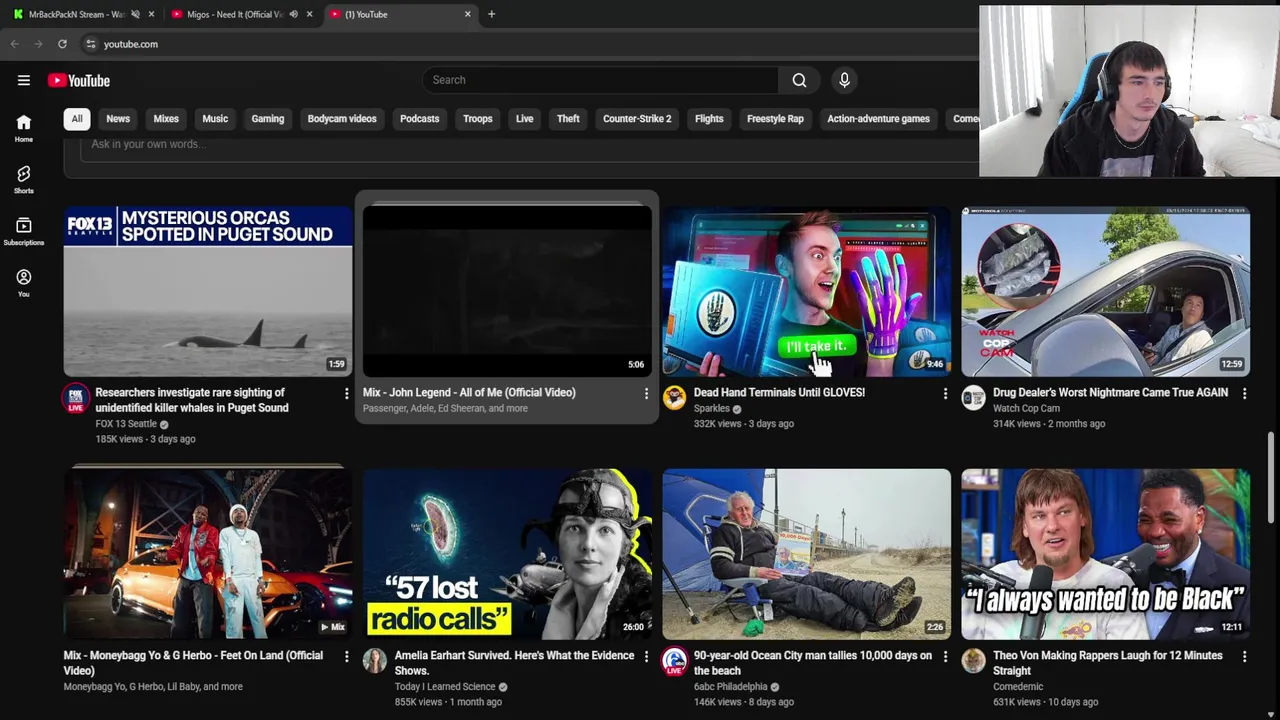Select the Podcasts filter chip

pyautogui.click(x=420, y=119)
